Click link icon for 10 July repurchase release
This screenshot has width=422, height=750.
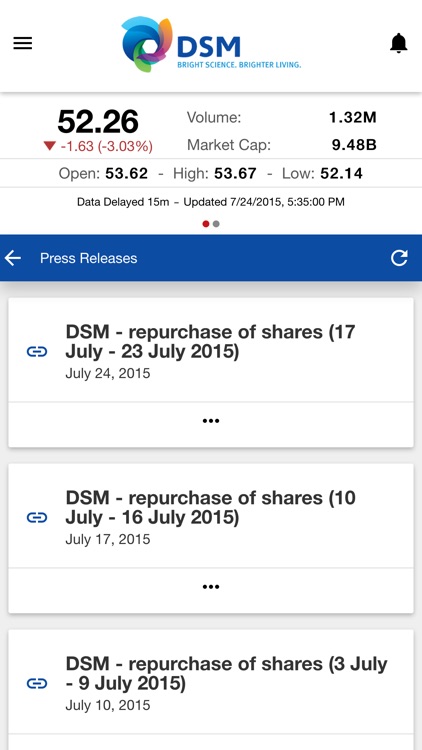[37, 518]
